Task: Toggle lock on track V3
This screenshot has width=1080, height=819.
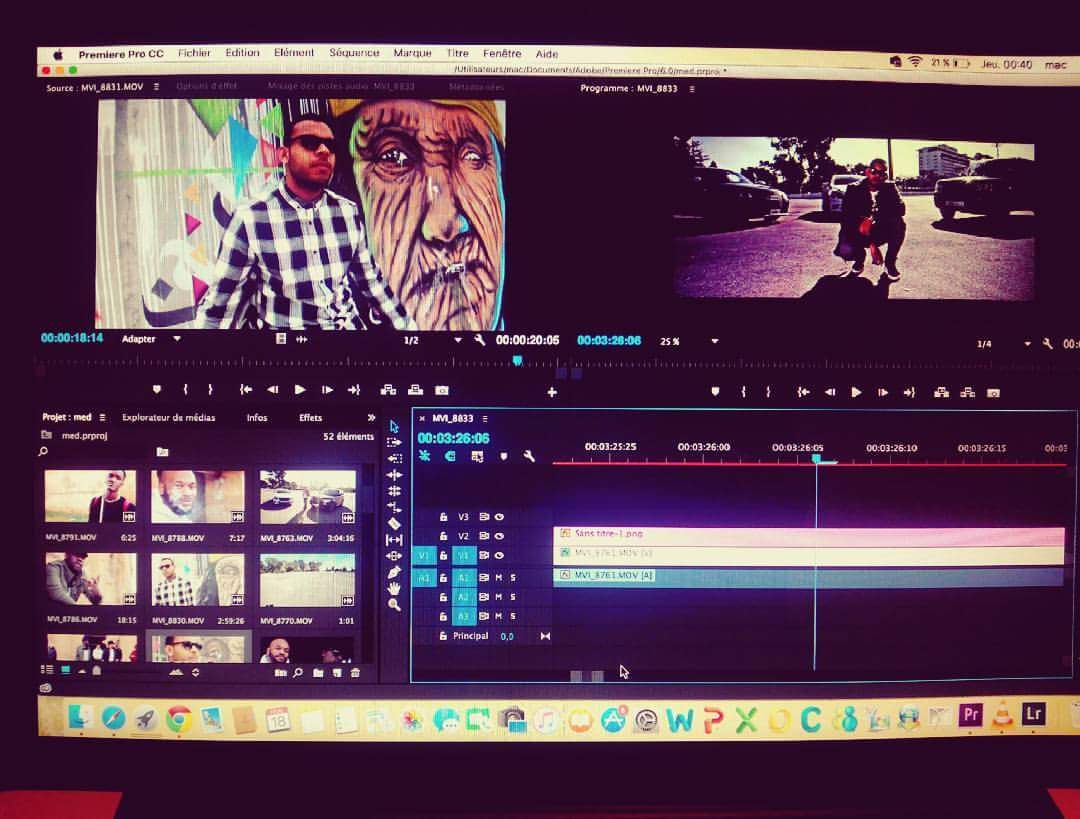Action: (444, 517)
